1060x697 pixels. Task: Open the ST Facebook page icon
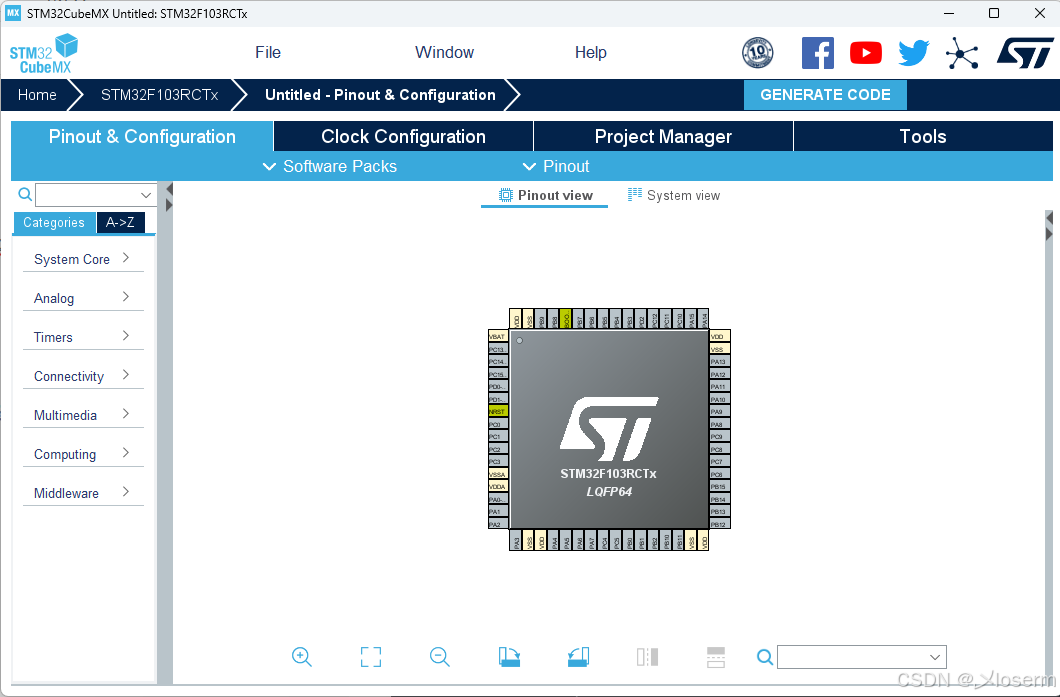pos(817,53)
